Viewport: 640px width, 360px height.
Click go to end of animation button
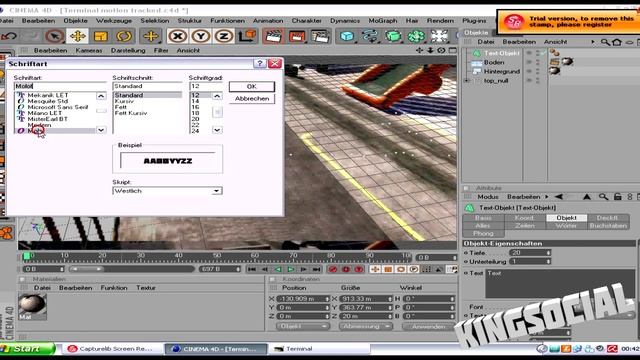317,269
